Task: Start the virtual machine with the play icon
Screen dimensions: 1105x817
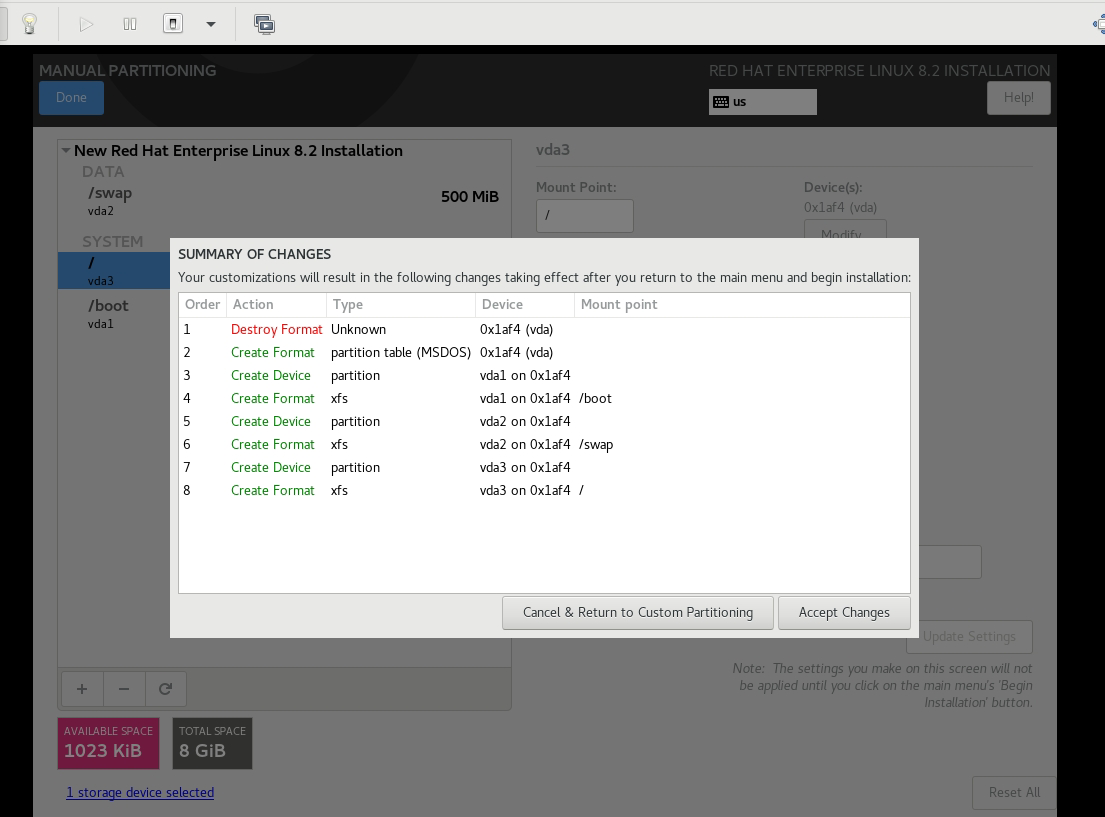Action: coord(86,25)
